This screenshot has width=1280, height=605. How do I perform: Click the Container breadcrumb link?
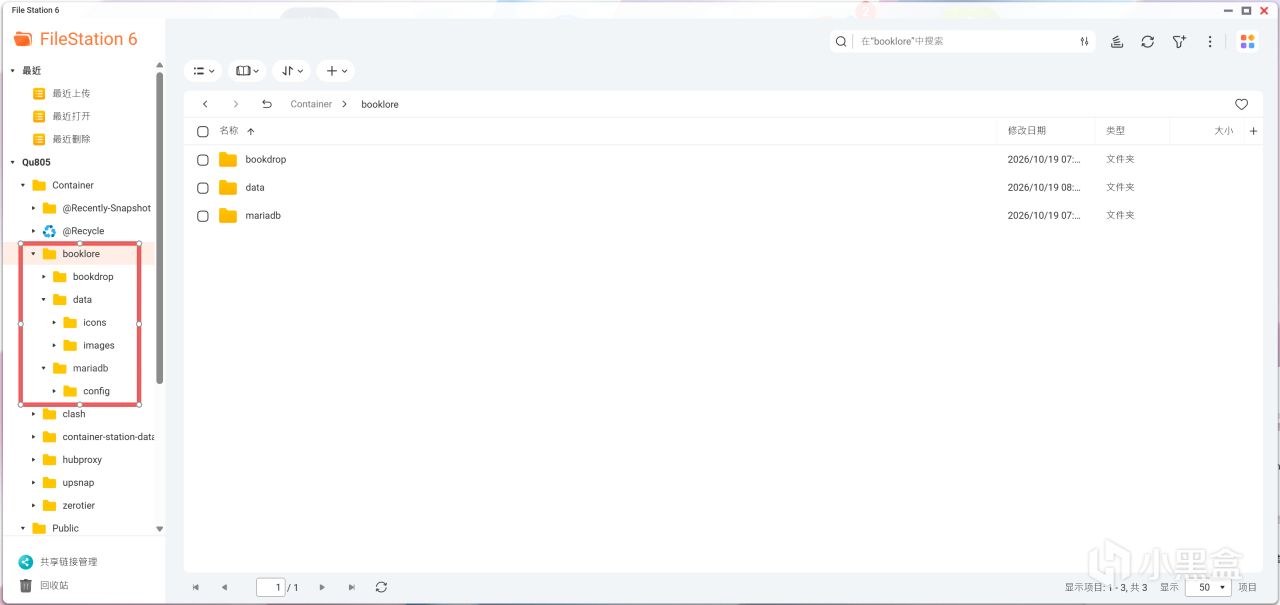tap(311, 104)
